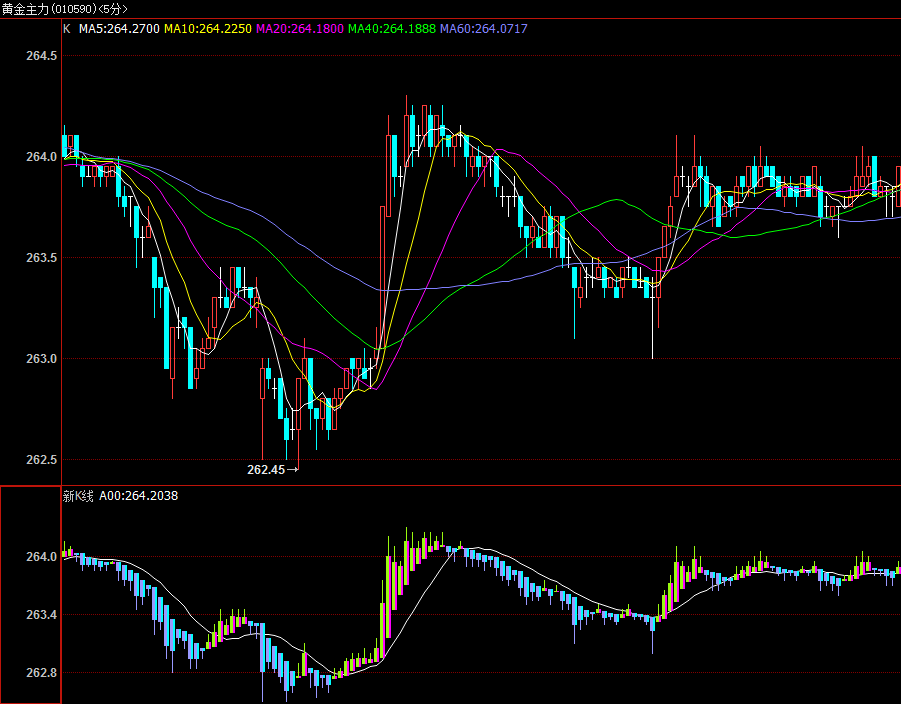
Task: Click the 264.0 label on sub-chart axis
Action: [41, 557]
